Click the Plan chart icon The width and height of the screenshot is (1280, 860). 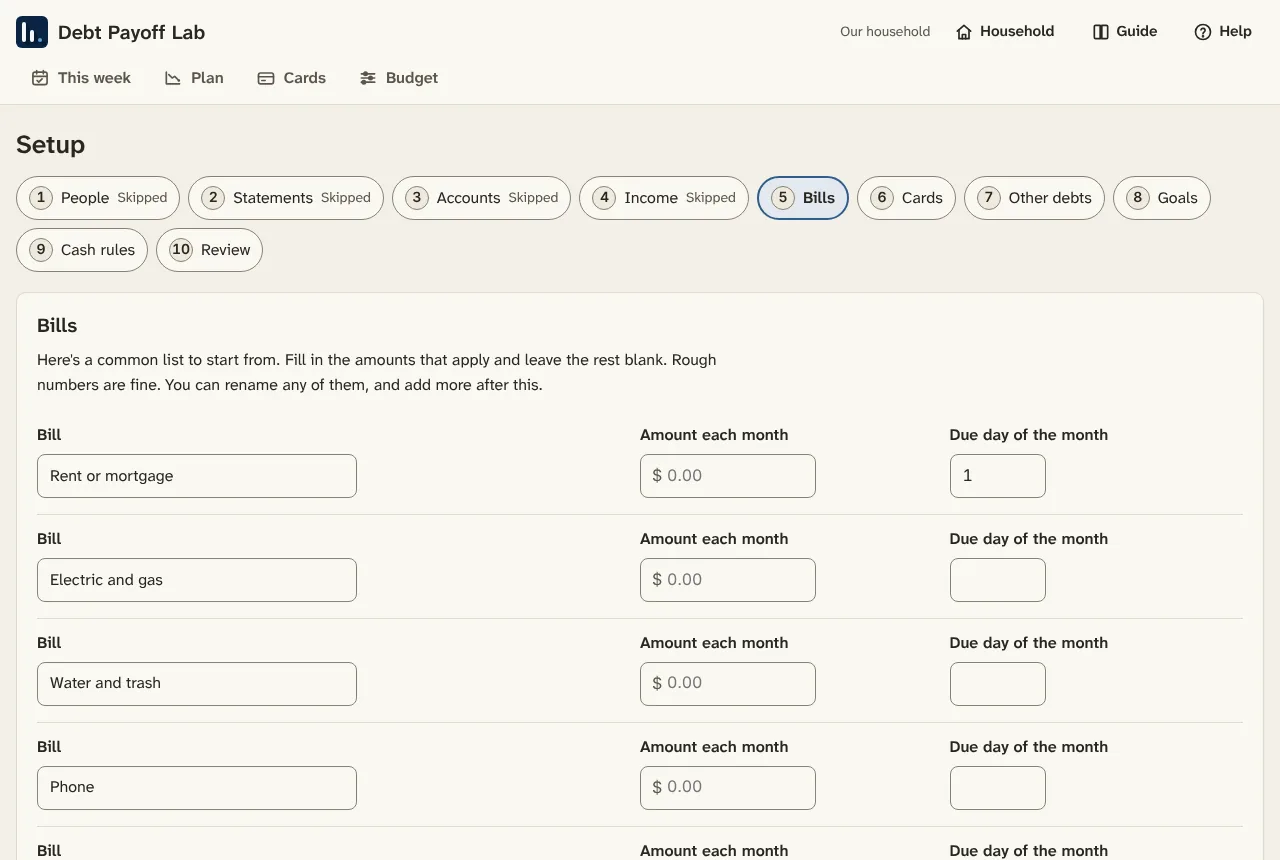(173, 78)
